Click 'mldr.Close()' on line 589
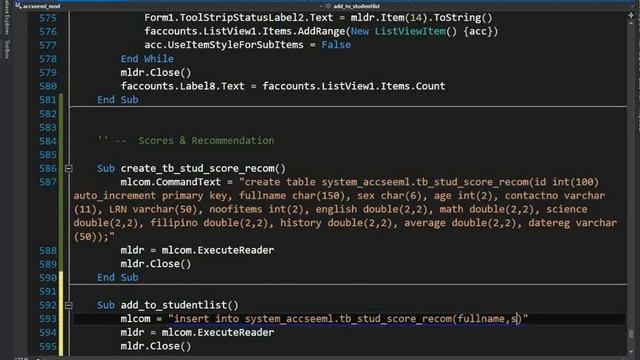The height and width of the screenshot is (360, 640). (156, 264)
